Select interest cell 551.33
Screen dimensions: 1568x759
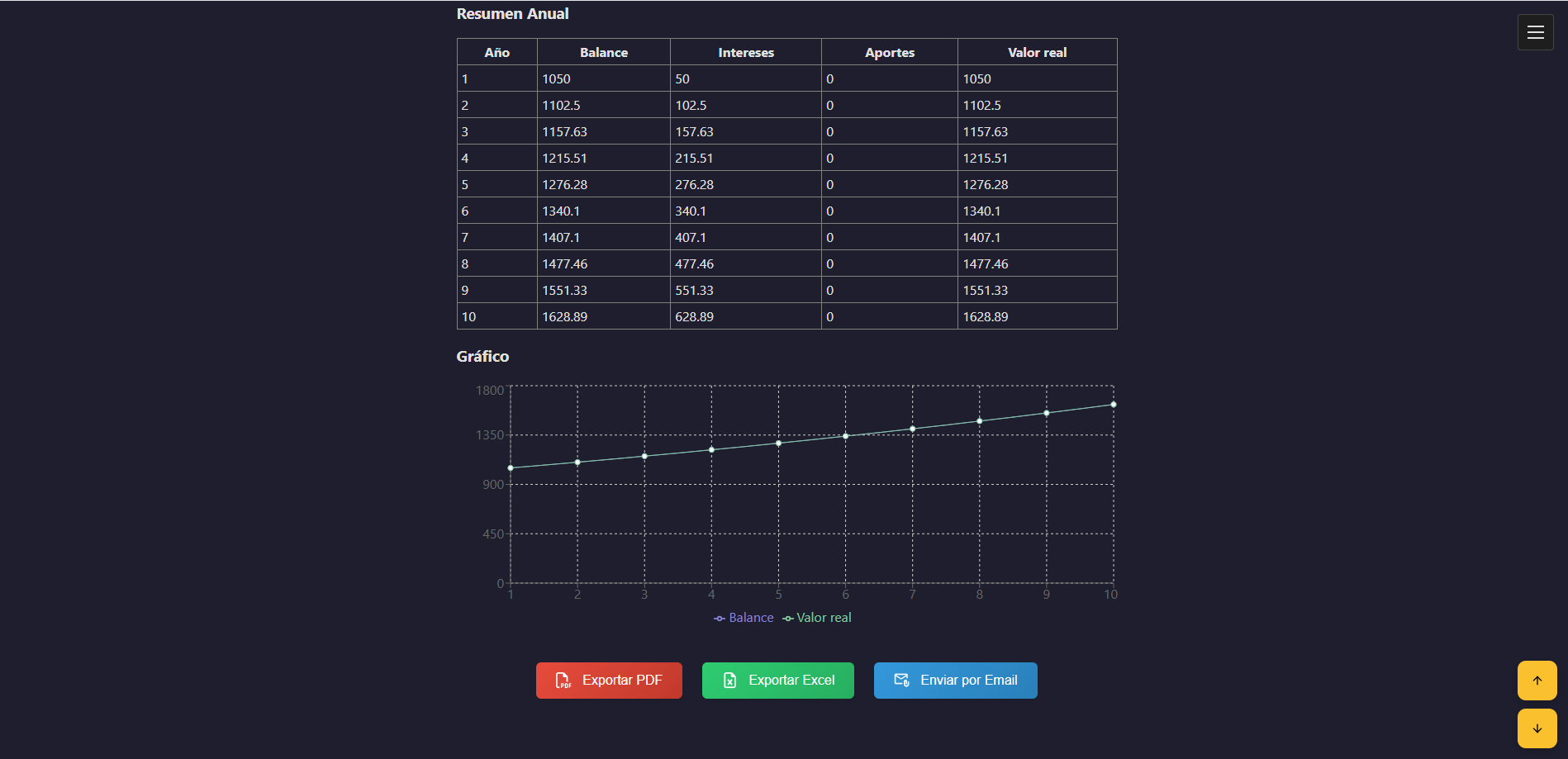click(x=746, y=290)
